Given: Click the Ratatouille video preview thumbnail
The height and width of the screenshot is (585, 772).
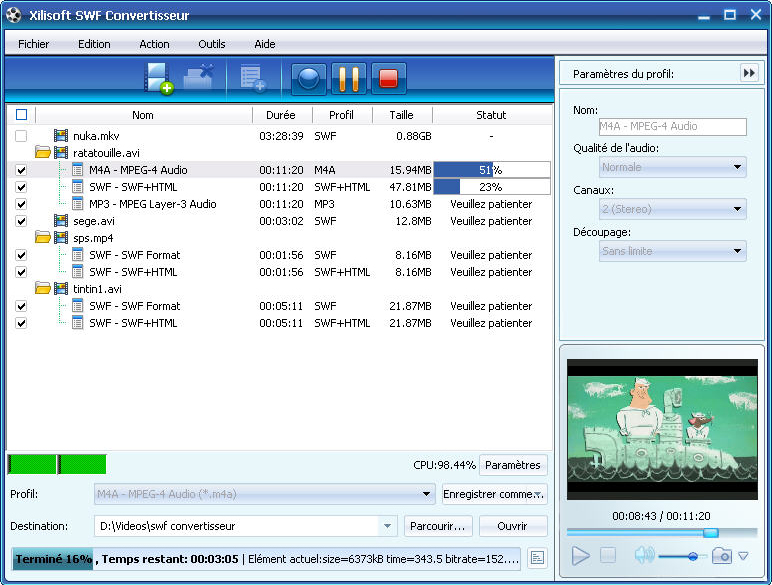Looking at the screenshot, I should 662,429.
